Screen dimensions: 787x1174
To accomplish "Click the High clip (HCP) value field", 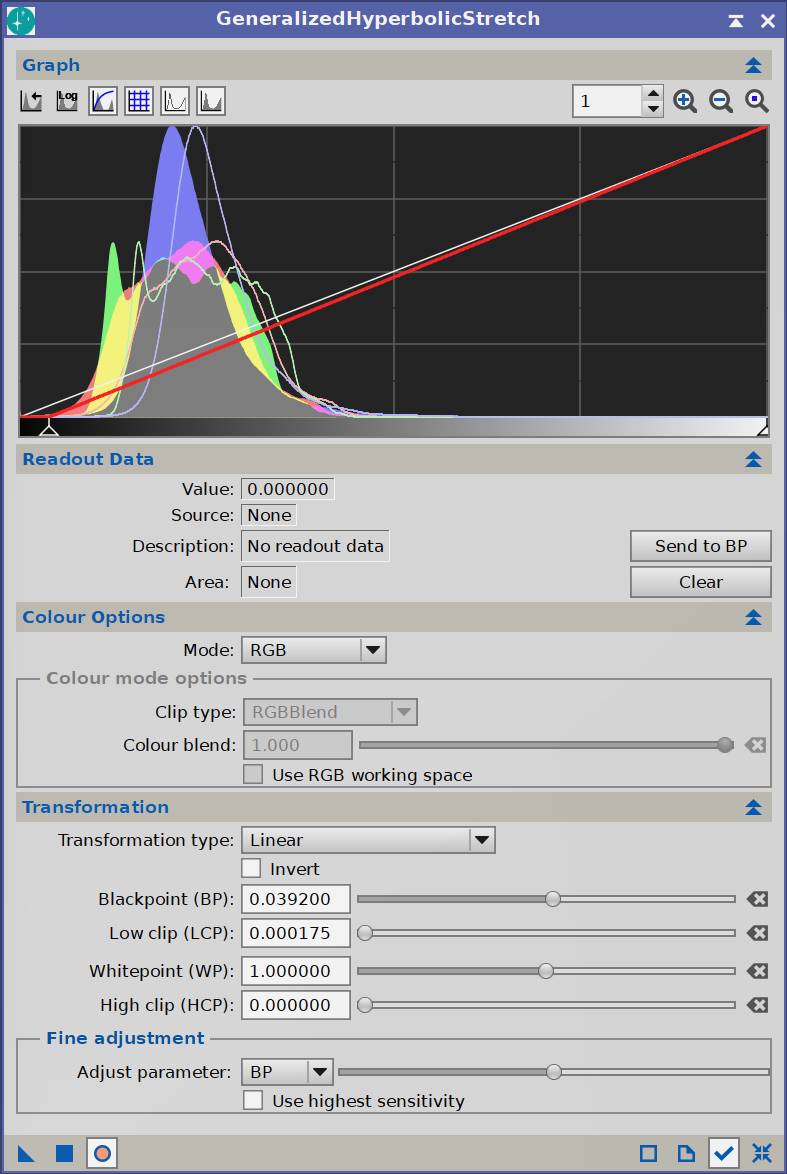I will coord(296,1005).
